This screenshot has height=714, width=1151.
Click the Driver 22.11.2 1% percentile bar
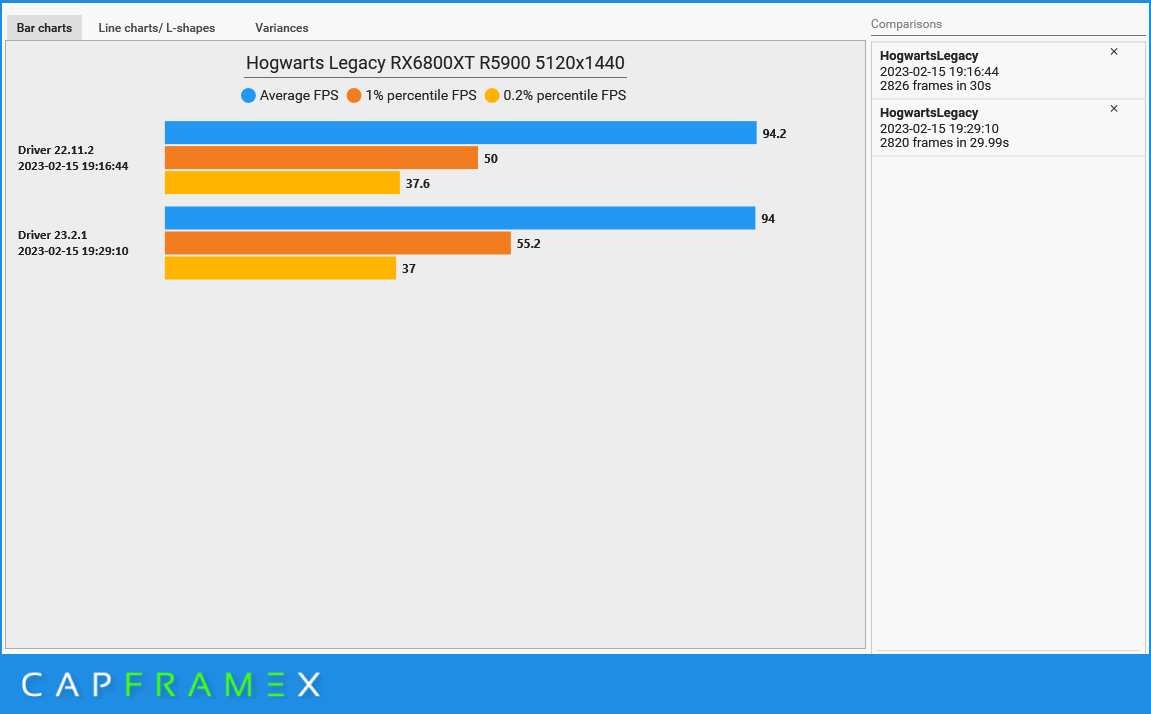[x=321, y=158]
